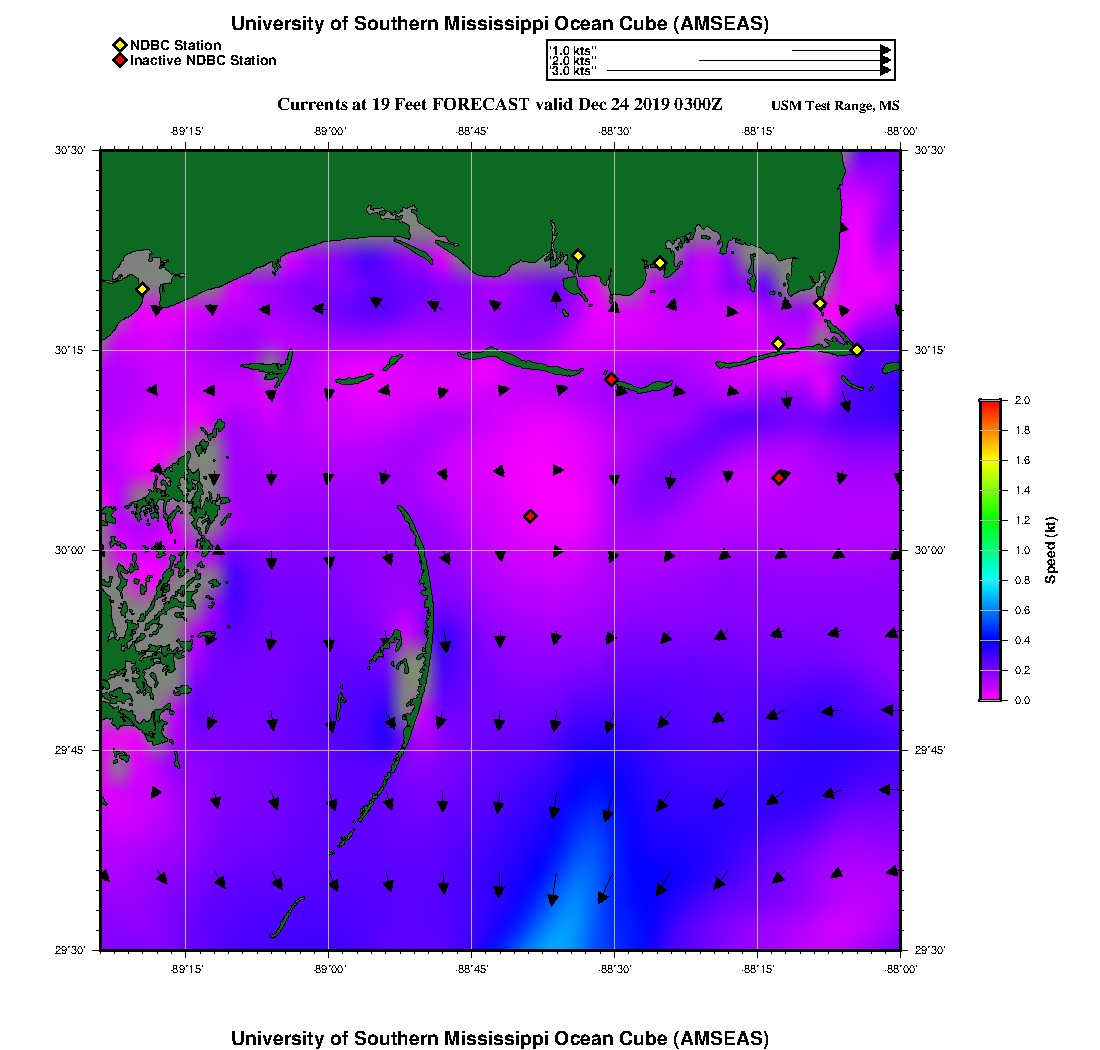
Task: Select the red inactive station near 88°30' longitude
Action: coord(611,379)
